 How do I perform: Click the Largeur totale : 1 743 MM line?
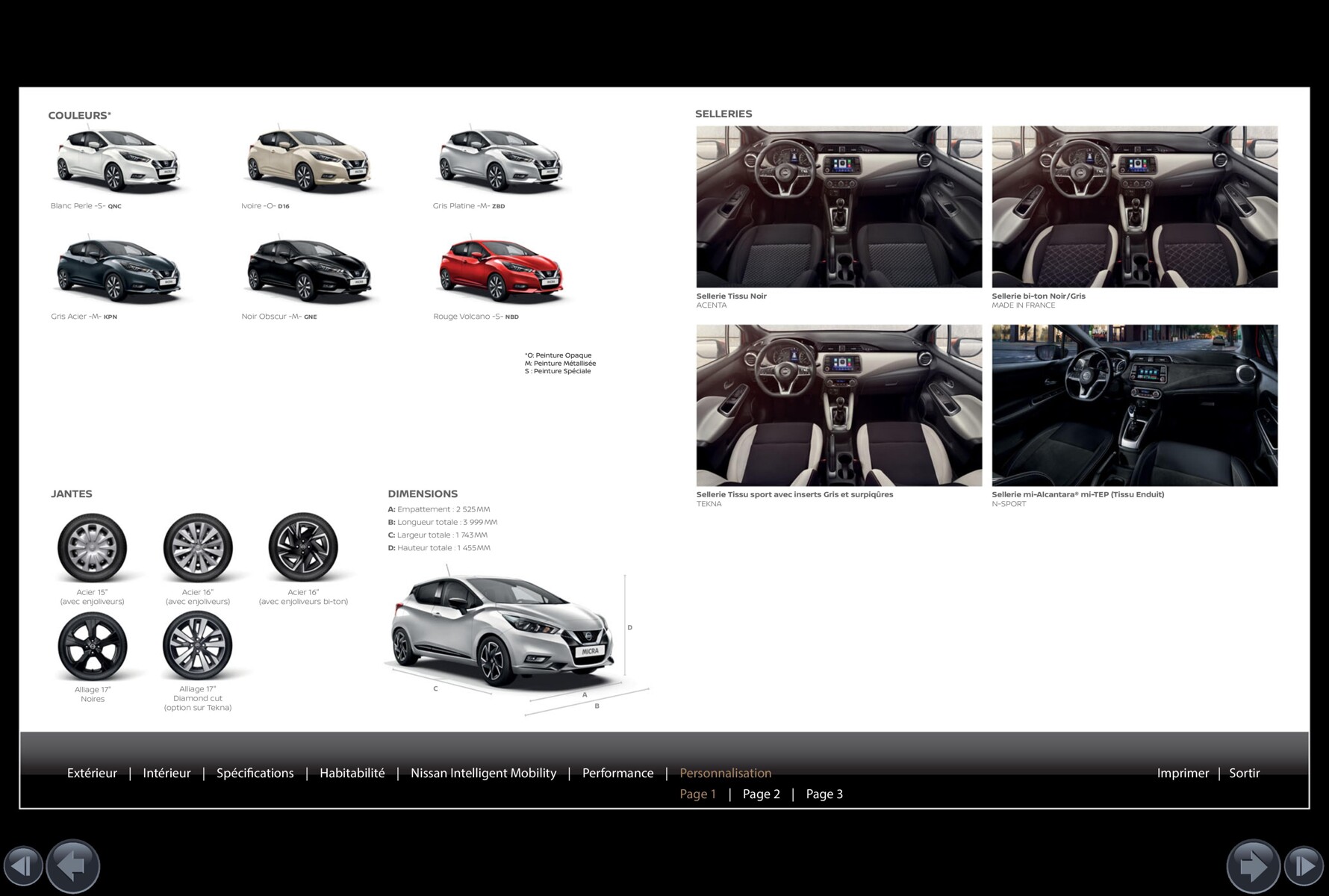point(438,535)
